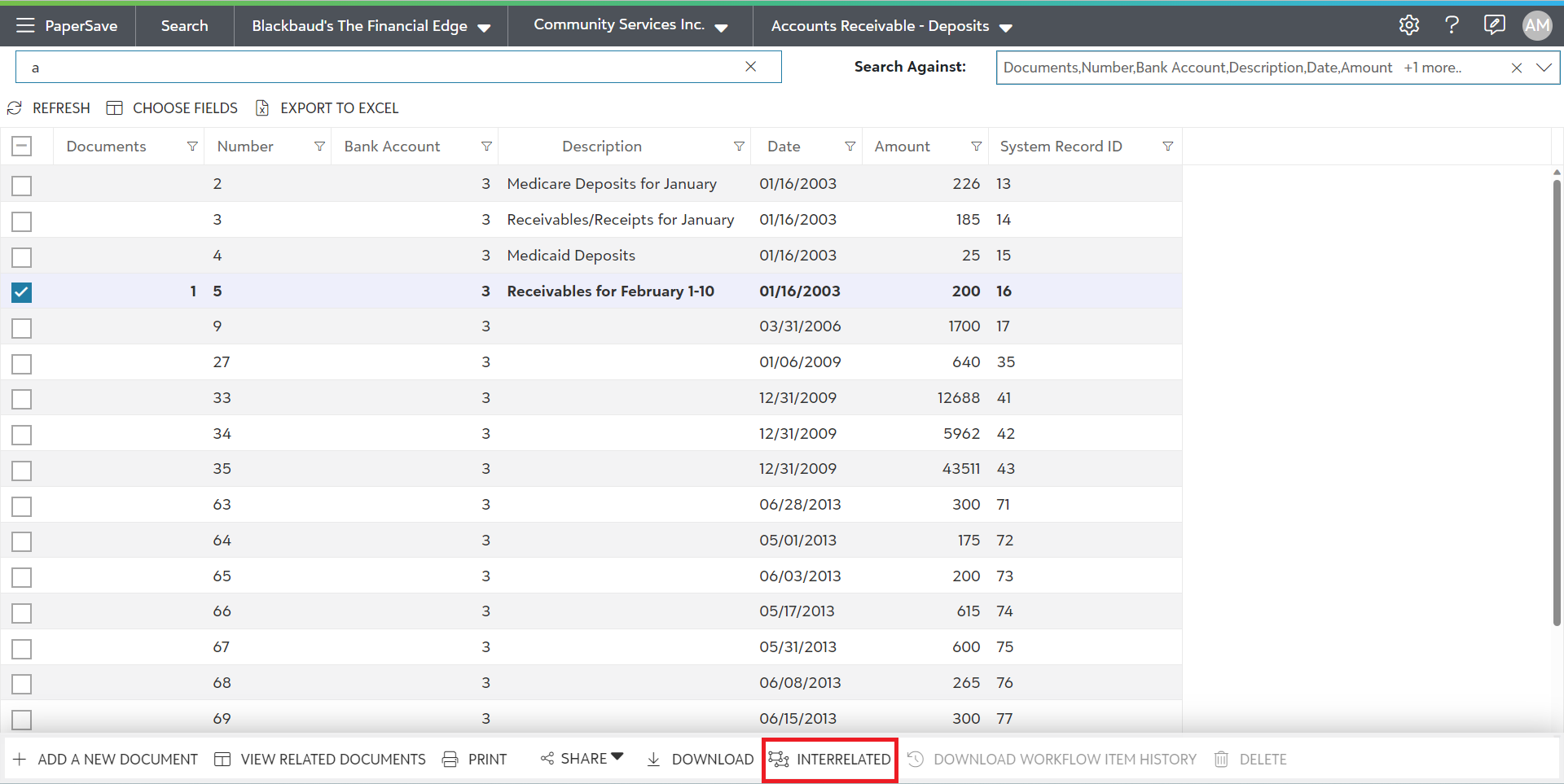The width and height of the screenshot is (1564, 784).
Task: Toggle the select-all header checkbox
Action: 22,147
